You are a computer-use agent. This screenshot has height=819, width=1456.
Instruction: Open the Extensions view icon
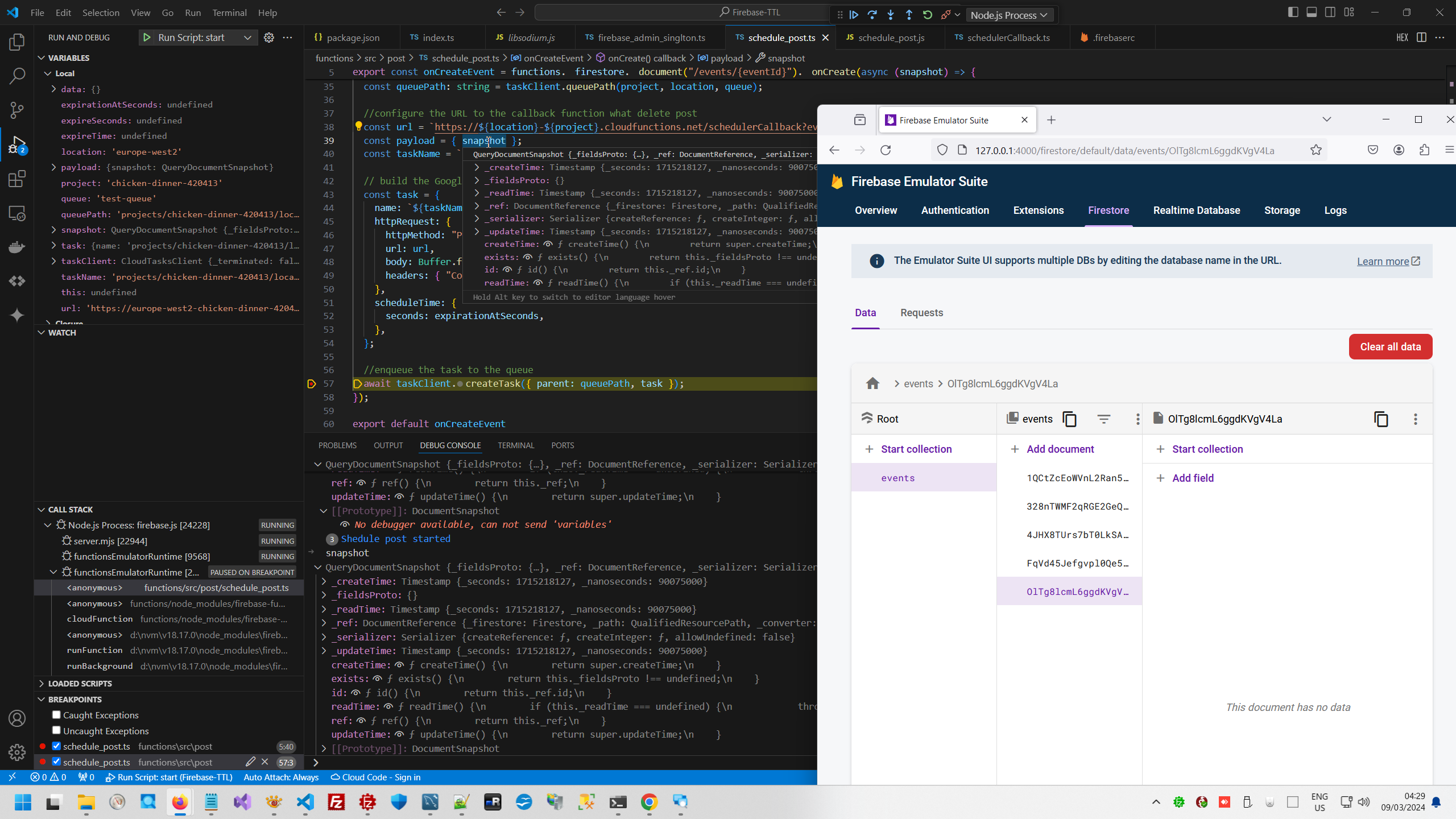[x=17, y=179]
